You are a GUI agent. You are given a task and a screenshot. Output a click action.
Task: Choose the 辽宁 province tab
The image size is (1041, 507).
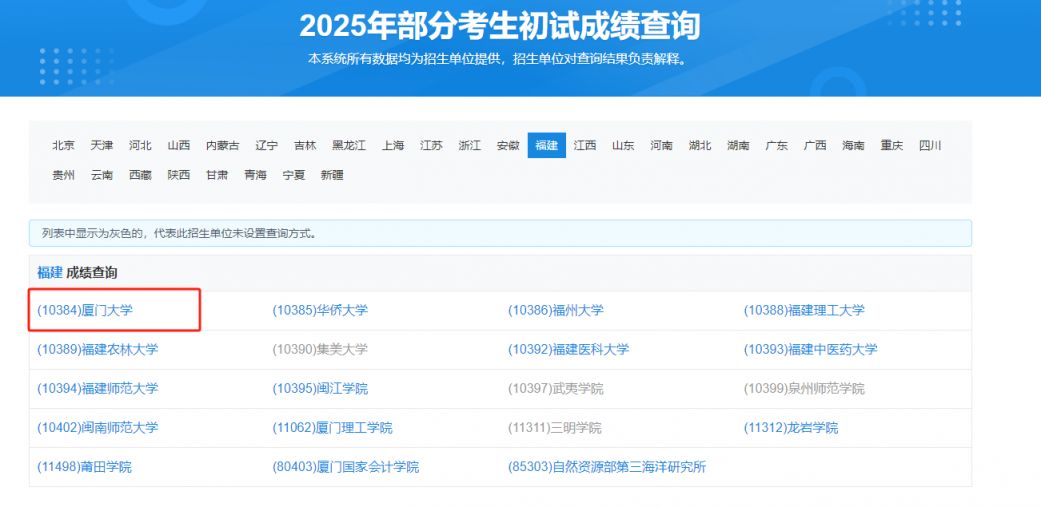266,145
